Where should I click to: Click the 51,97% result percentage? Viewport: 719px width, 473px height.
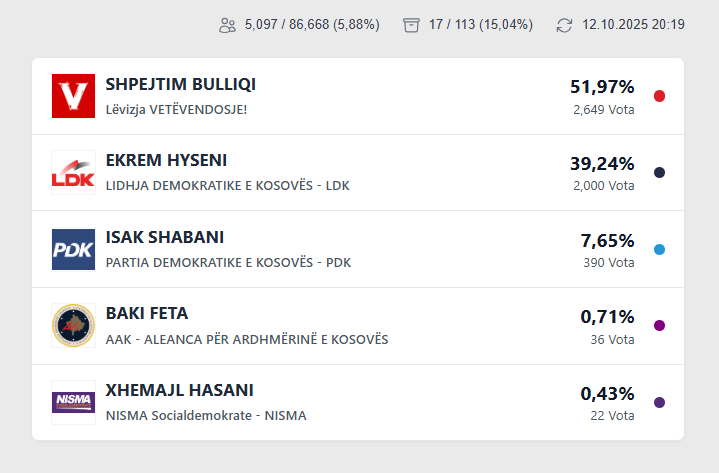click(602, 87)
